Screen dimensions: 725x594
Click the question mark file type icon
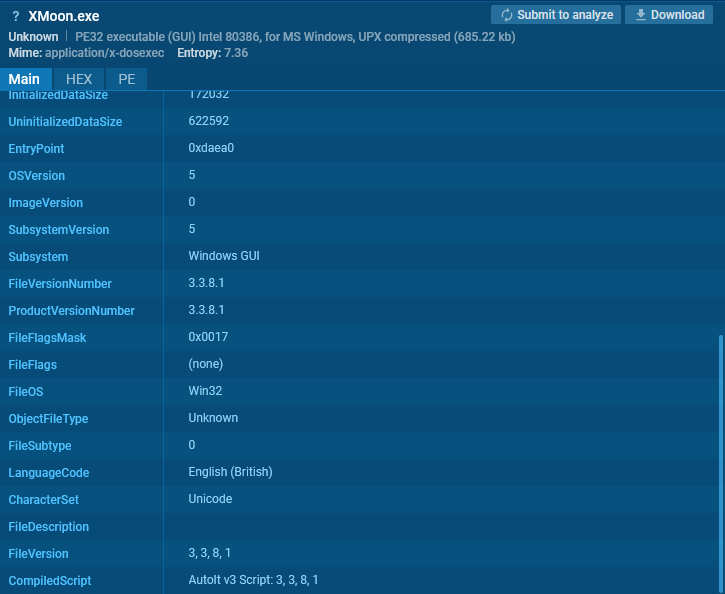pyautogui.click(x=15, y=16)
